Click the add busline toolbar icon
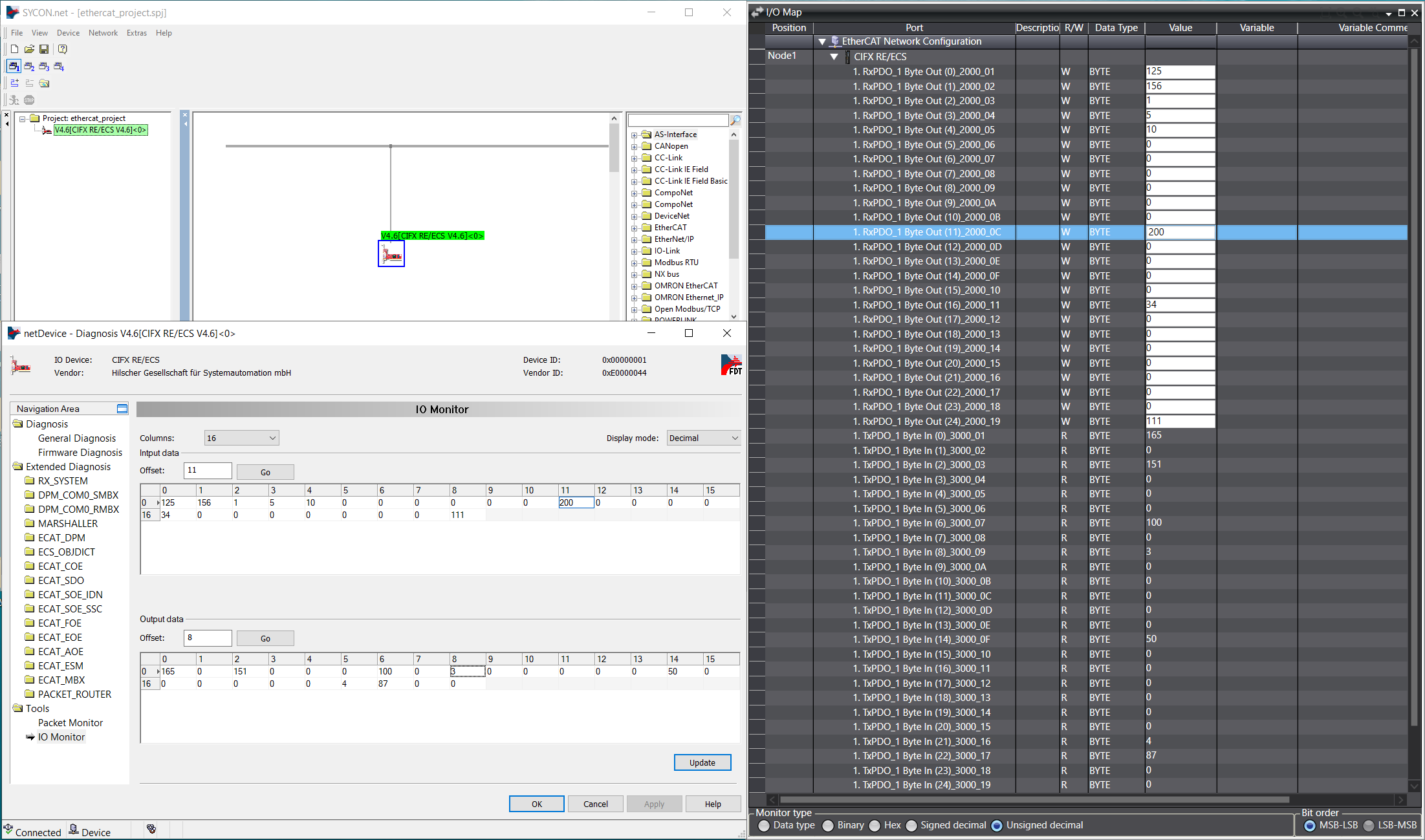Screen dimensions: 1425x840 pyautogui.click(x=14, y=83)
